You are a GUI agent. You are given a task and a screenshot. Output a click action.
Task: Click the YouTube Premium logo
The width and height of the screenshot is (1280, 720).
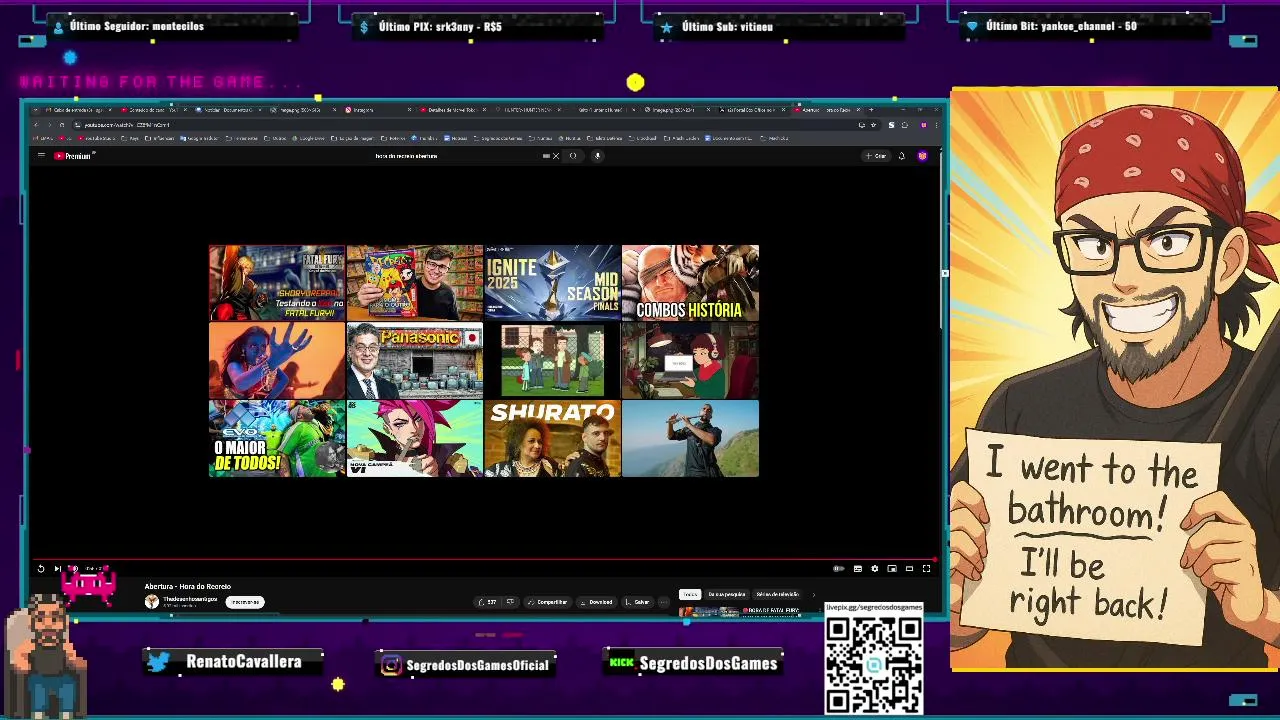(x=73, y=156)
